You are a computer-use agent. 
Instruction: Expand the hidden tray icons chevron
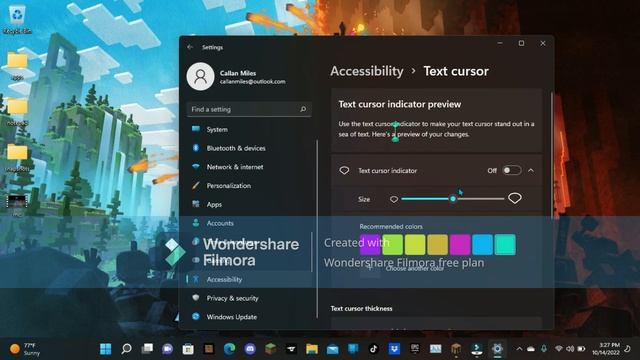[x=519, y=349]
